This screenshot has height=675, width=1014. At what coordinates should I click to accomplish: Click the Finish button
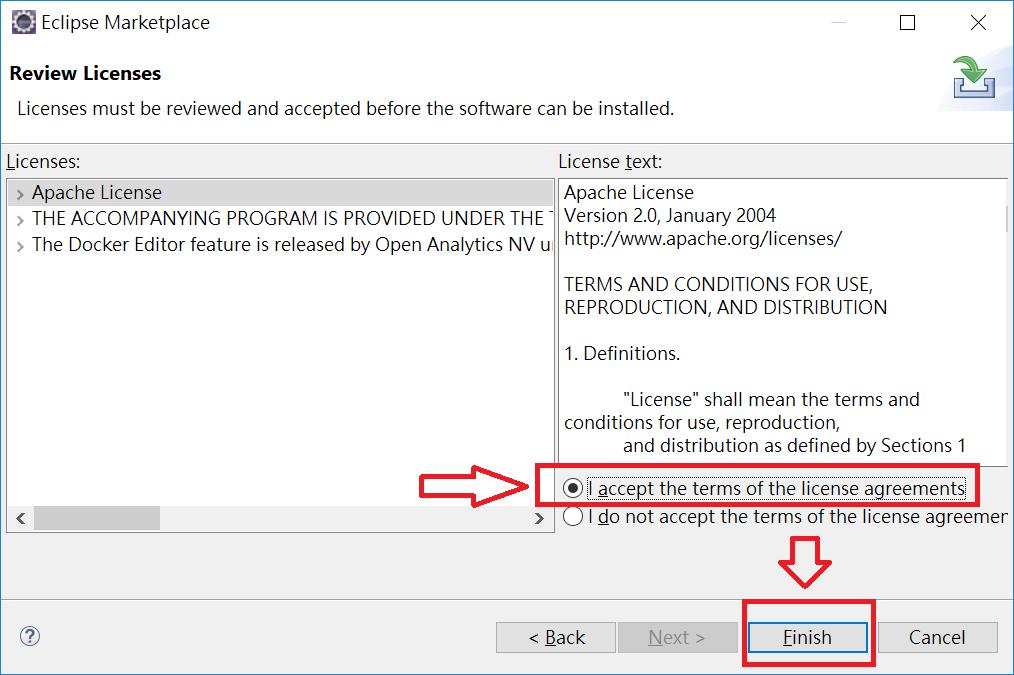tap(807, 638)
